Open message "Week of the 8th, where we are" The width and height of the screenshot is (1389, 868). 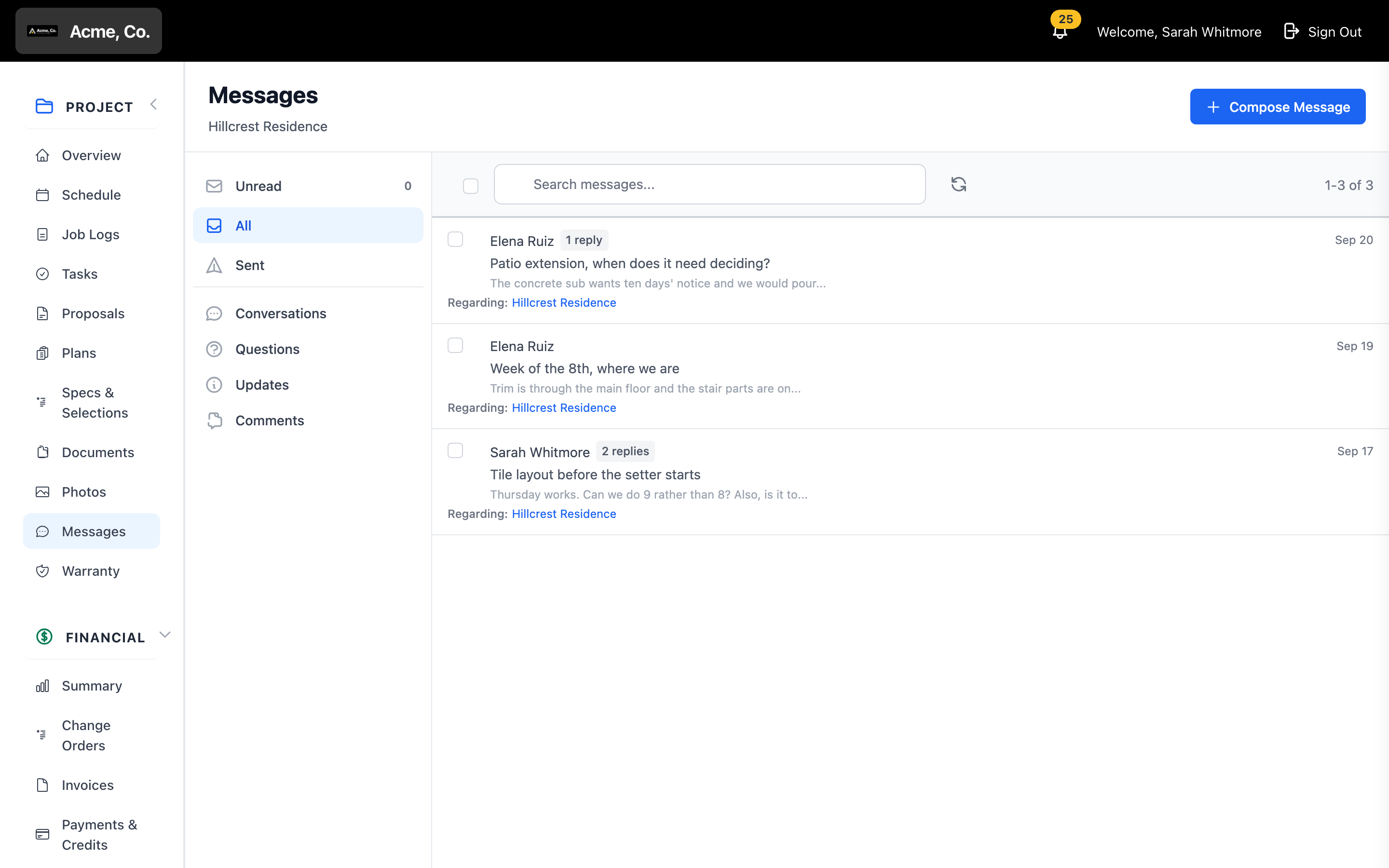pos(585,368)
